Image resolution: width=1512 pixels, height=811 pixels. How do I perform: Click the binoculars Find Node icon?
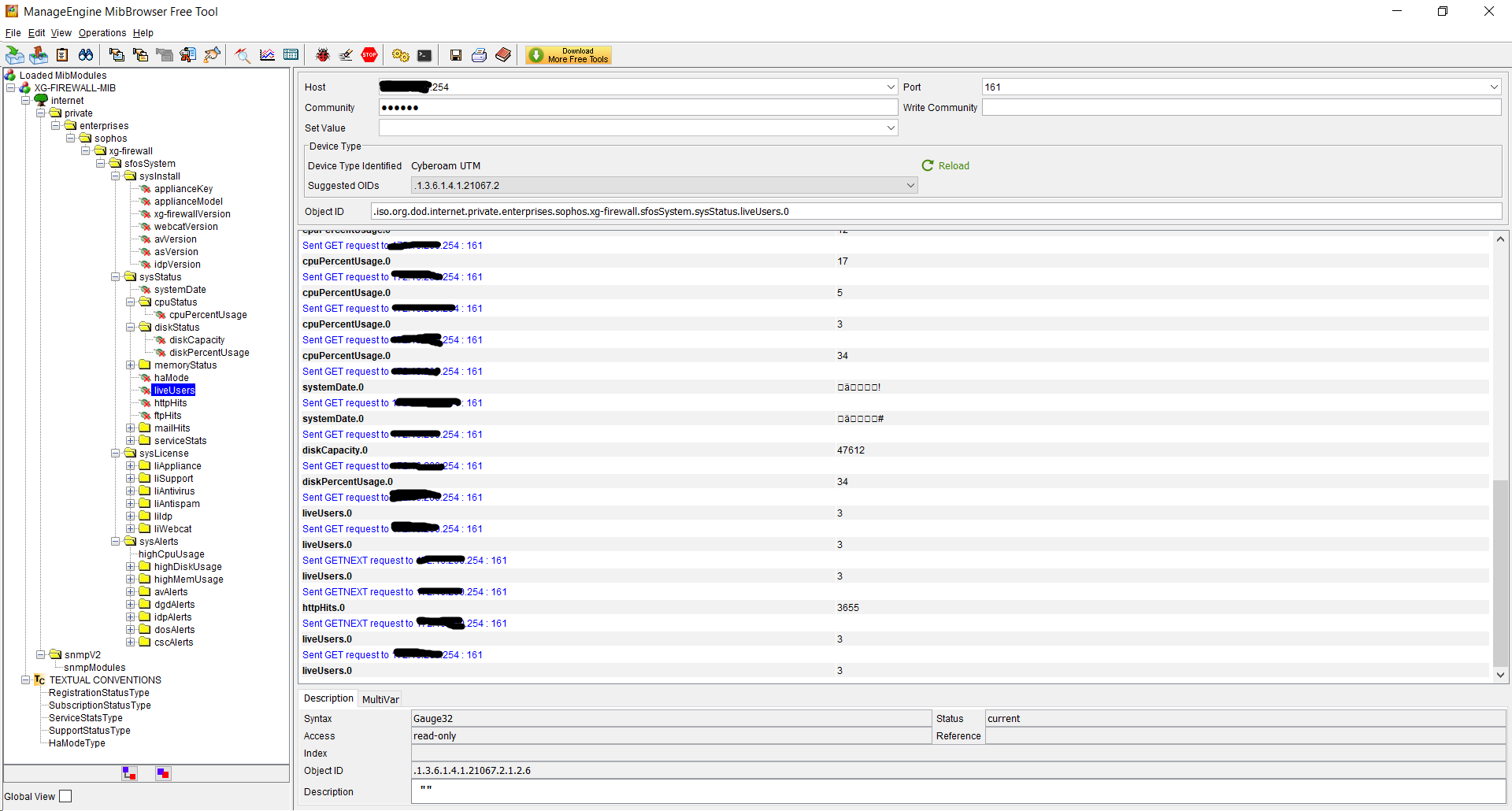[x=86, y=55]
